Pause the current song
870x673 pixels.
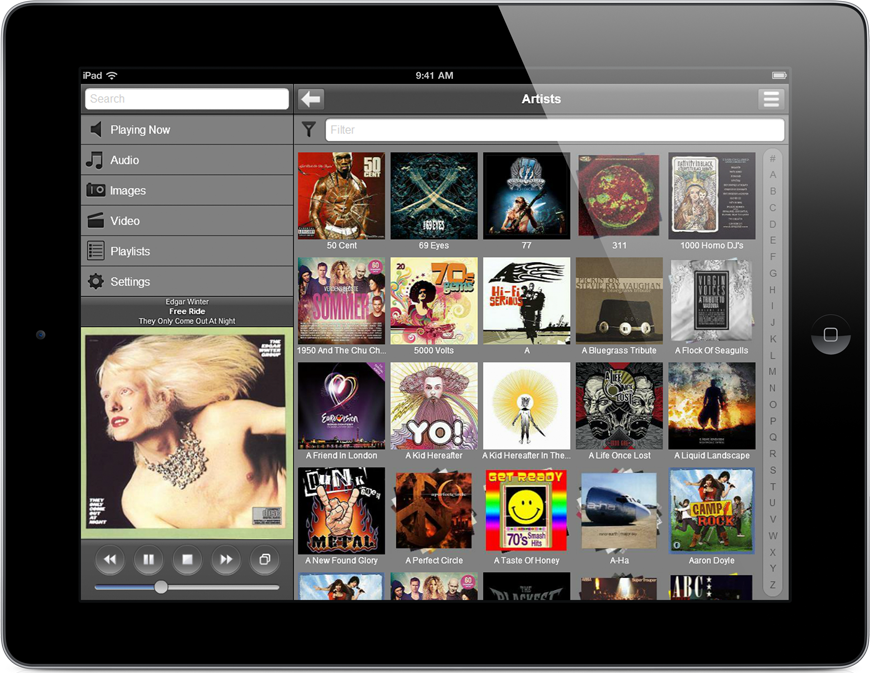(148, 559)
